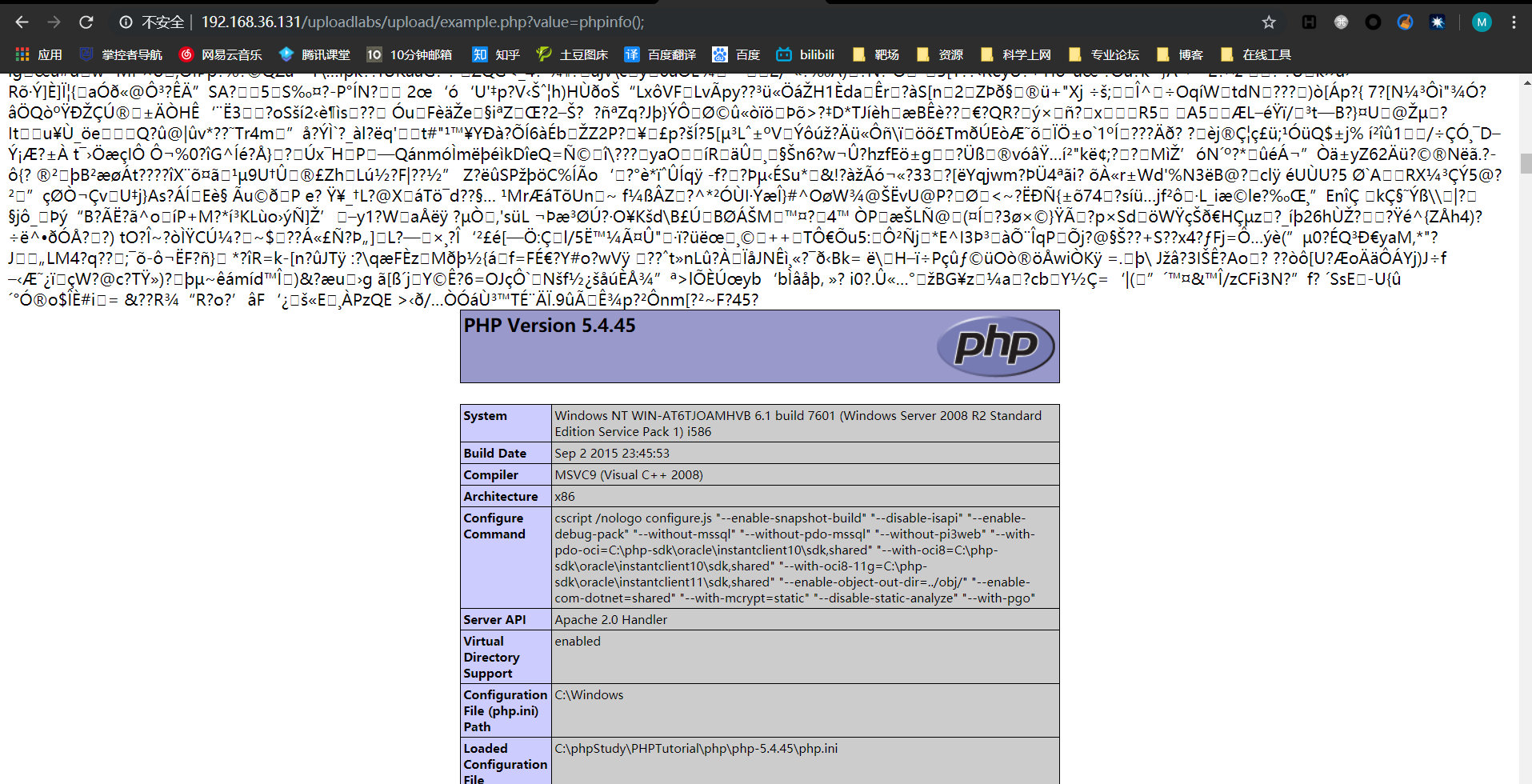Click the browser forward arrow

point(54,22)
